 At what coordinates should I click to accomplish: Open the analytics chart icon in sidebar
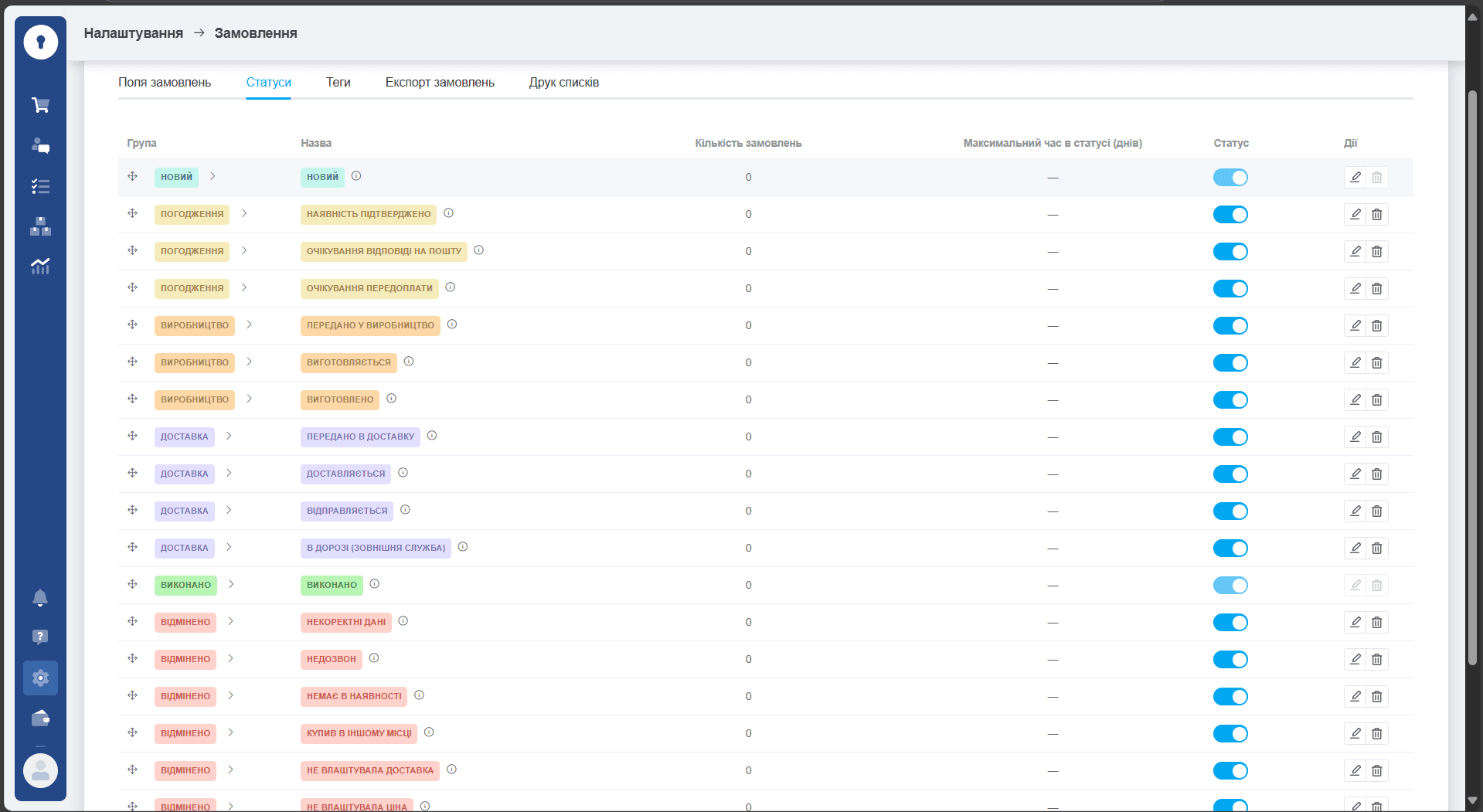coord(40,267)
